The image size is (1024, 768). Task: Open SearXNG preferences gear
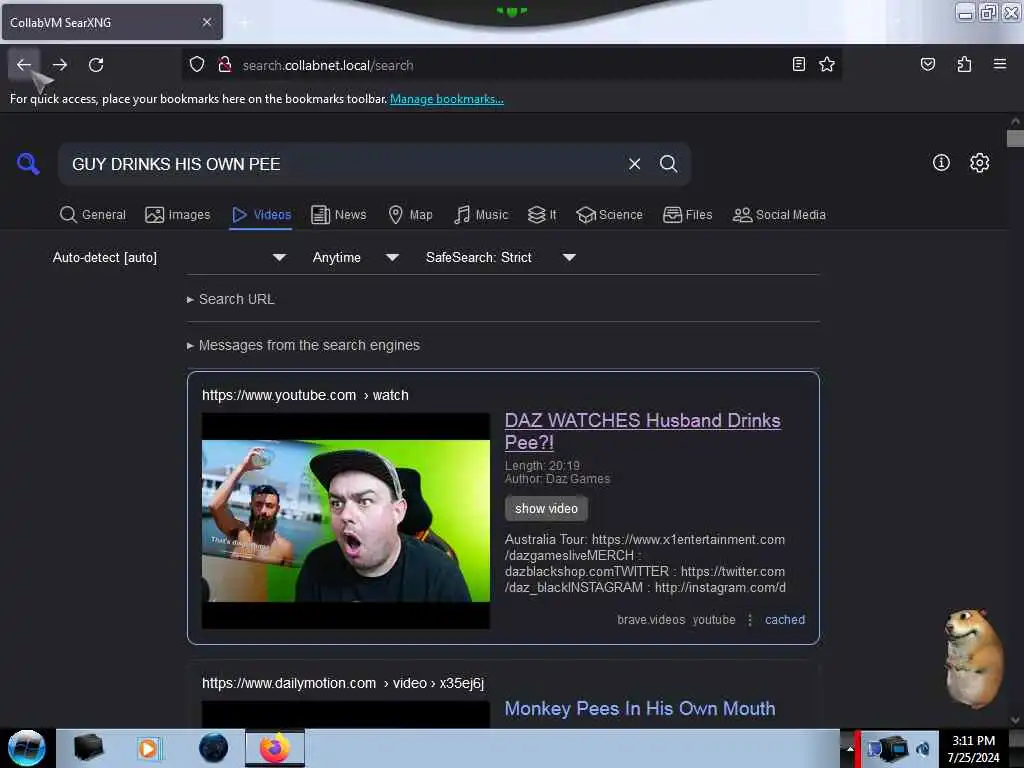tap(979, 163)
